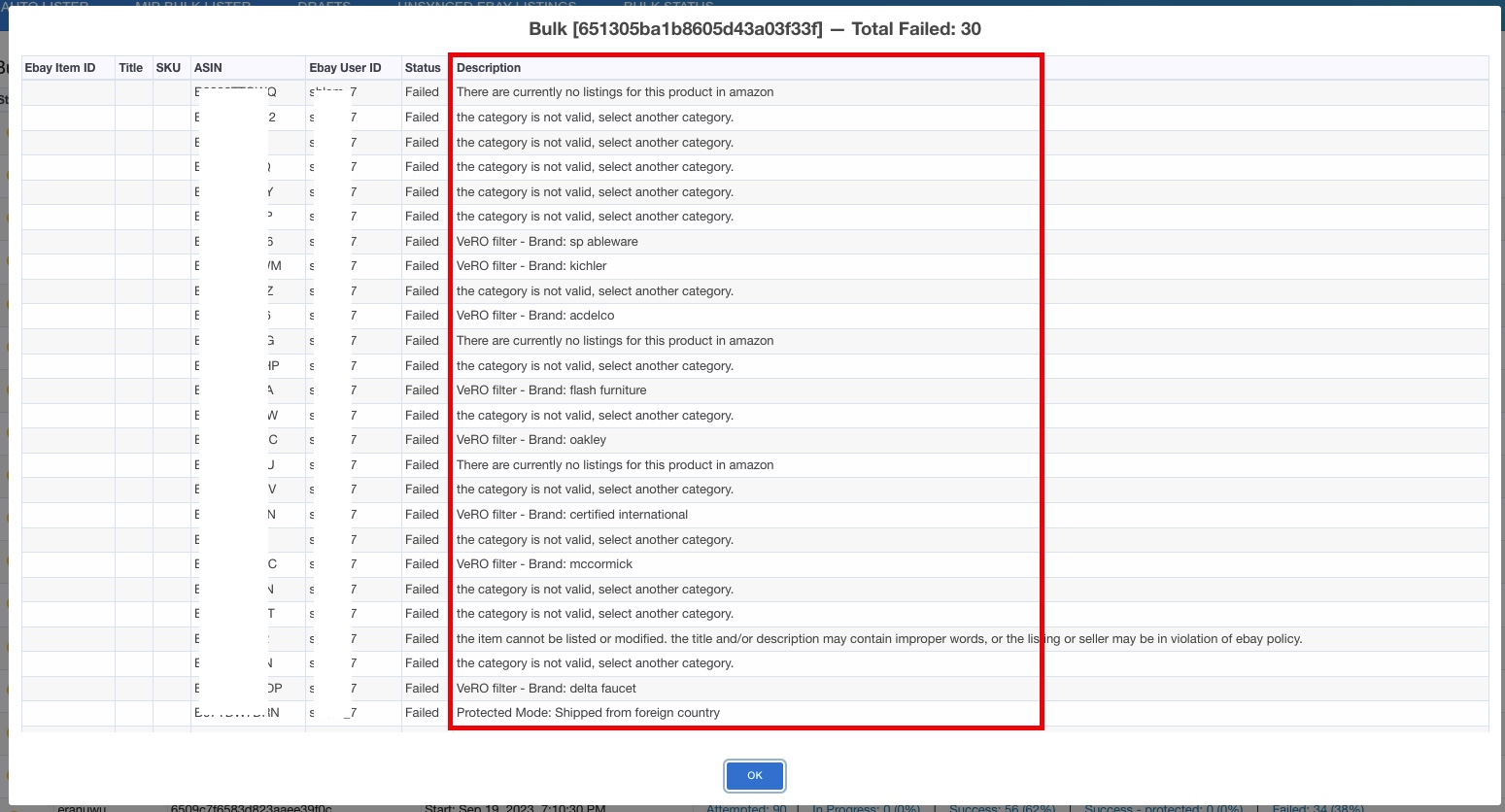Click the certified international VeRO description
This screenshot has width=1505, height=812.
[x=571, y=515]
